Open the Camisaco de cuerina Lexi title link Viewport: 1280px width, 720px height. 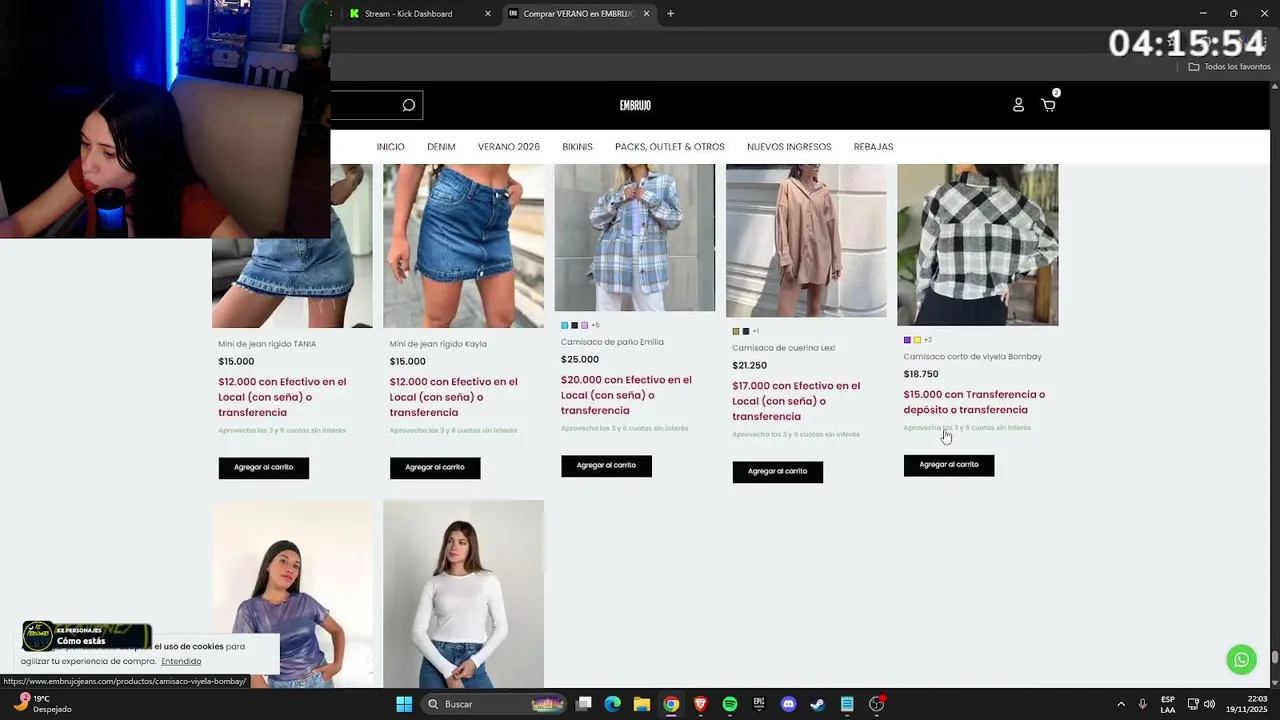783,348
